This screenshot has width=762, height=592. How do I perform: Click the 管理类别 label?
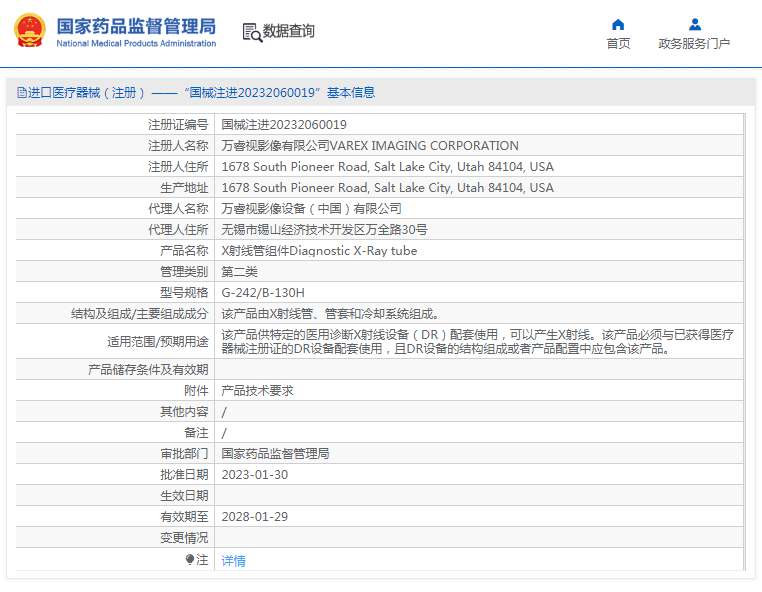click(x=184, y=272)
